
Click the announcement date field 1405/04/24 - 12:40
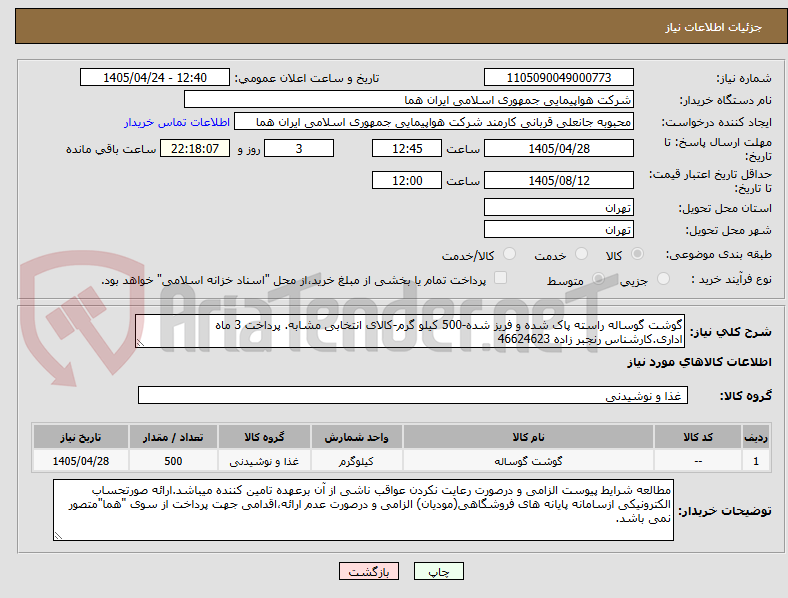(155, 77)
